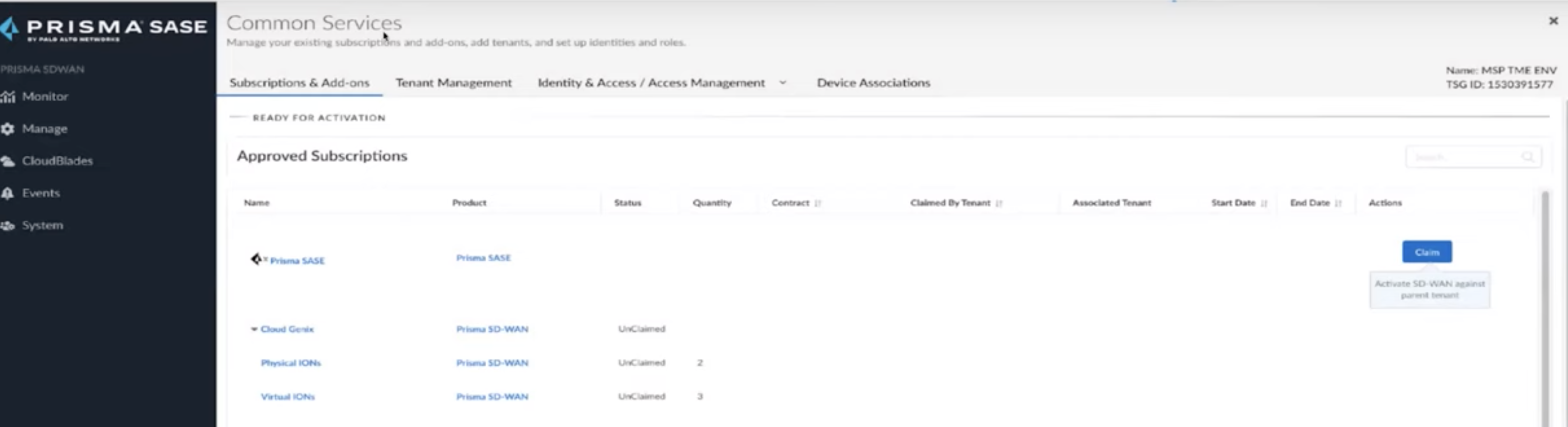Viewport: 1568px width, 427px height.
Task: Go to Device Associations tab
Action: tap(873, 83)
